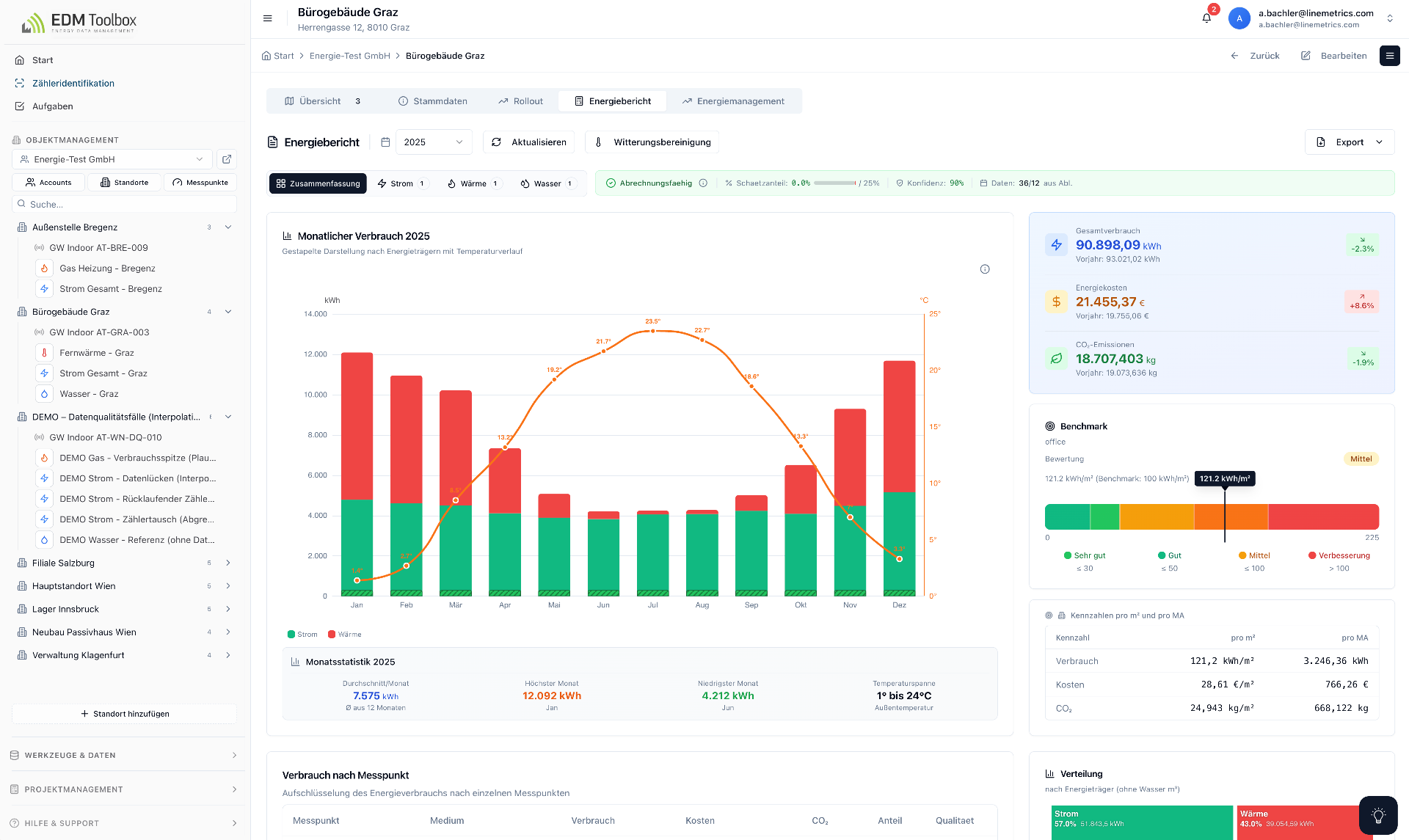Select the Wasser - Graz droplet icon
The image size is (1409, 840).
[x=44, y=394]
